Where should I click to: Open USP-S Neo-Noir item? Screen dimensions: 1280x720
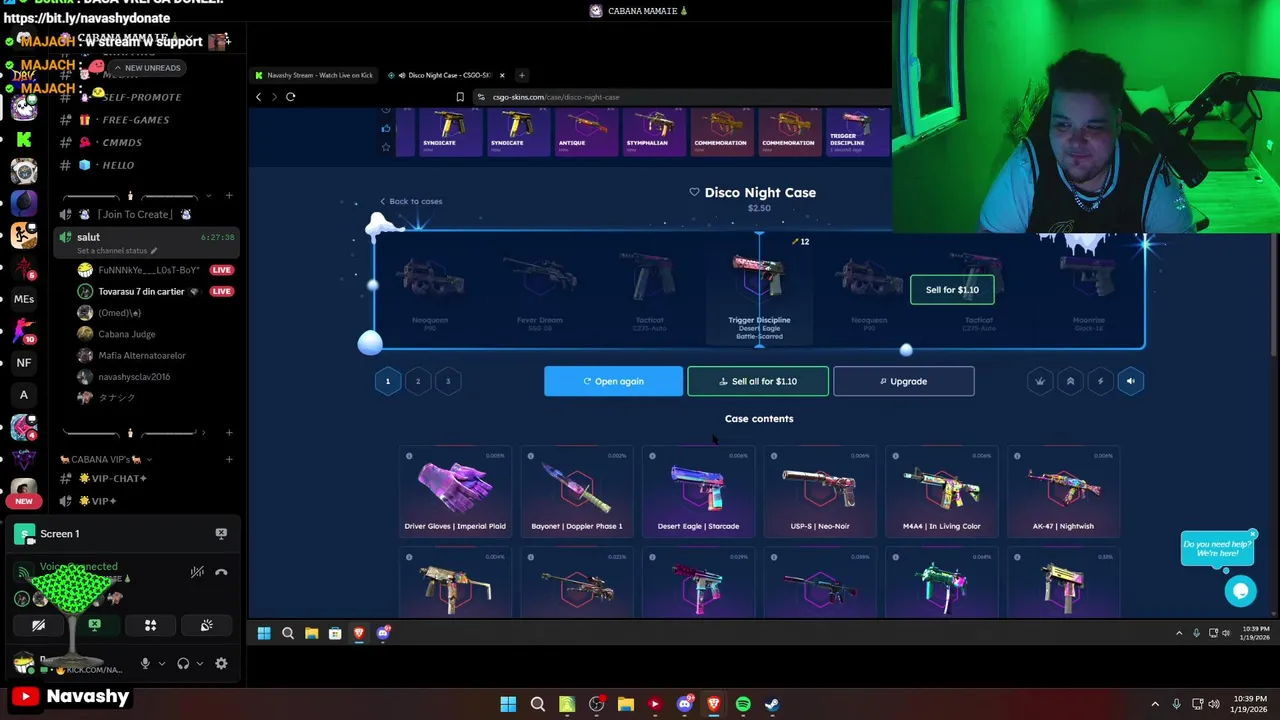tap(820, 493)
